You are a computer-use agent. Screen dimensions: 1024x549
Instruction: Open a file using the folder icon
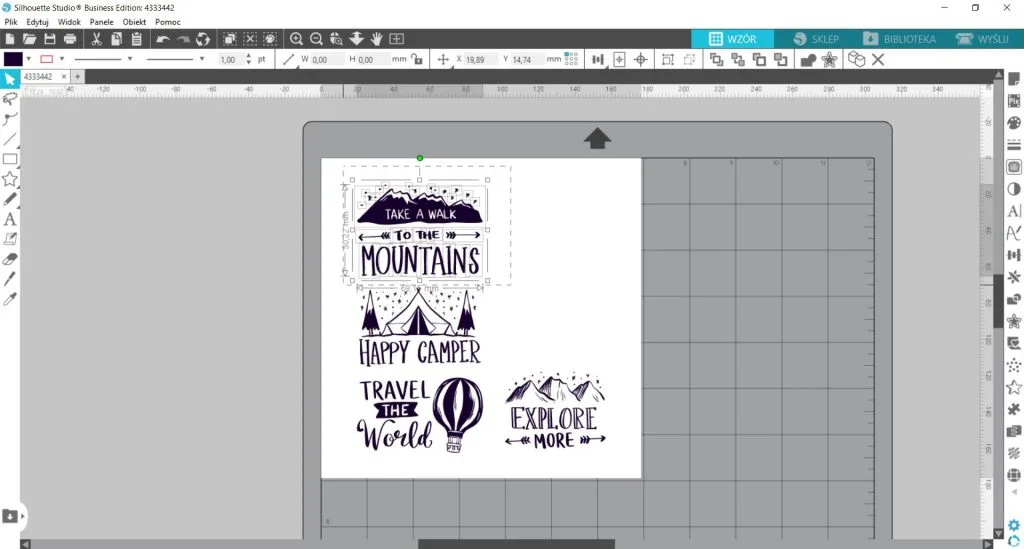29,39
